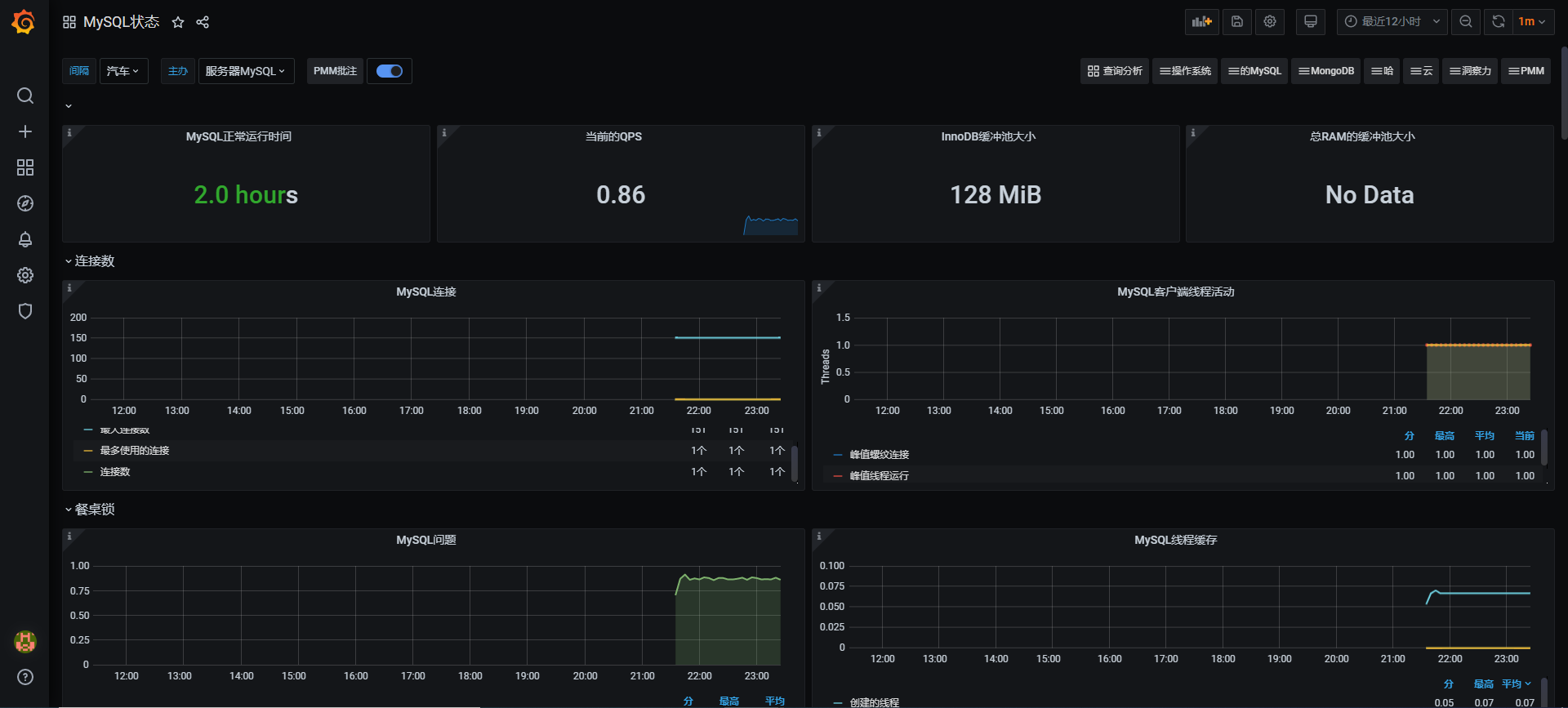Share the dashboard via share icon
This screenshot has height=708, width=1568.
click(203, 22)
